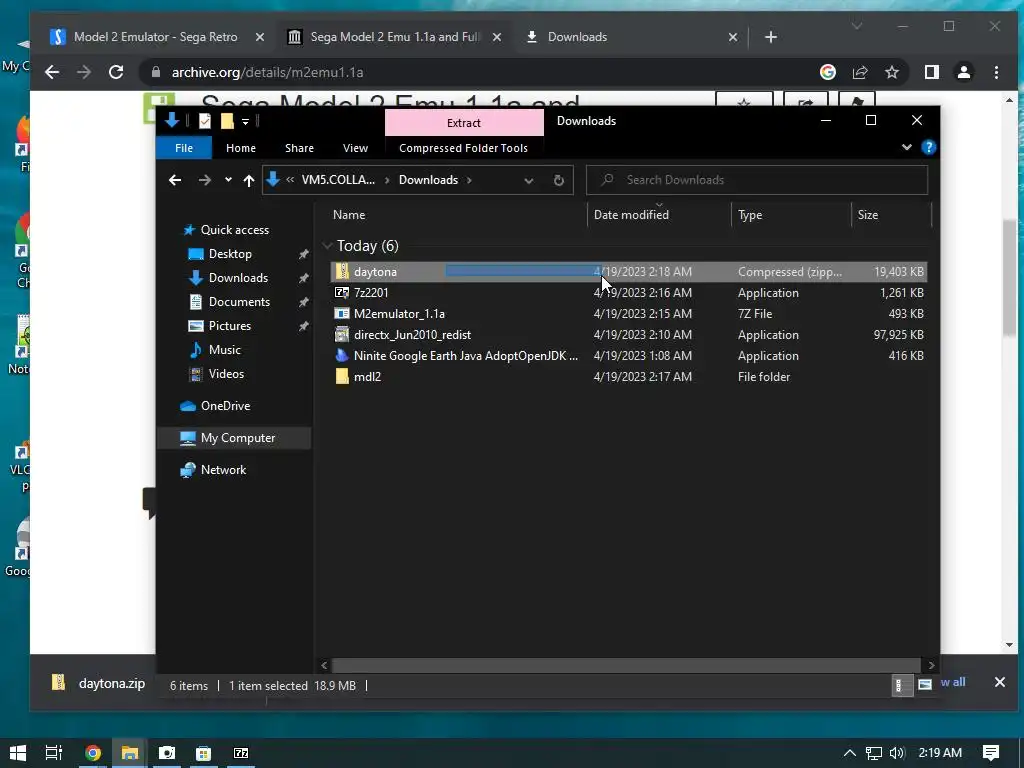Open 7-Zip from the taskbar
This screenshot has width=1024, height=768.
(241, 753)
